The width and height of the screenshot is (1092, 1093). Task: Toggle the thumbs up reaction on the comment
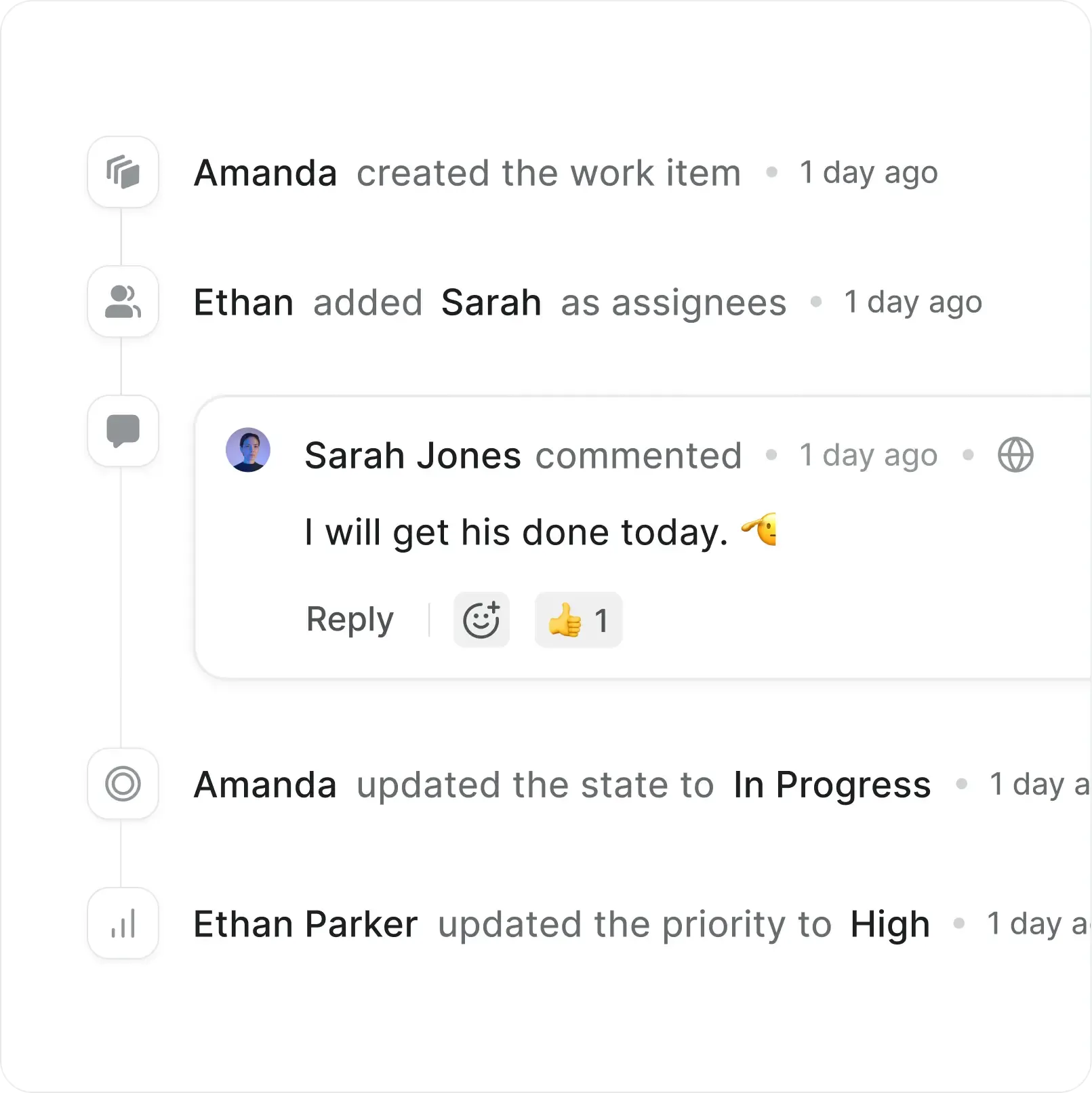click(578, 619)
